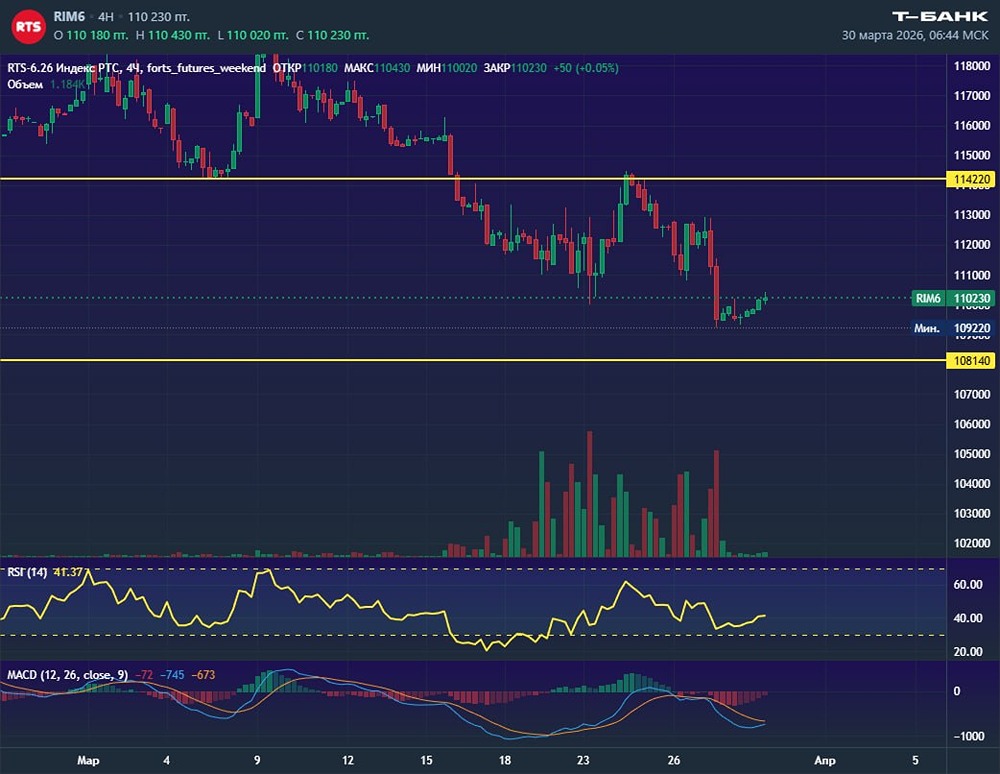Click the MACD value −745 in legend

tap(172, 675)
